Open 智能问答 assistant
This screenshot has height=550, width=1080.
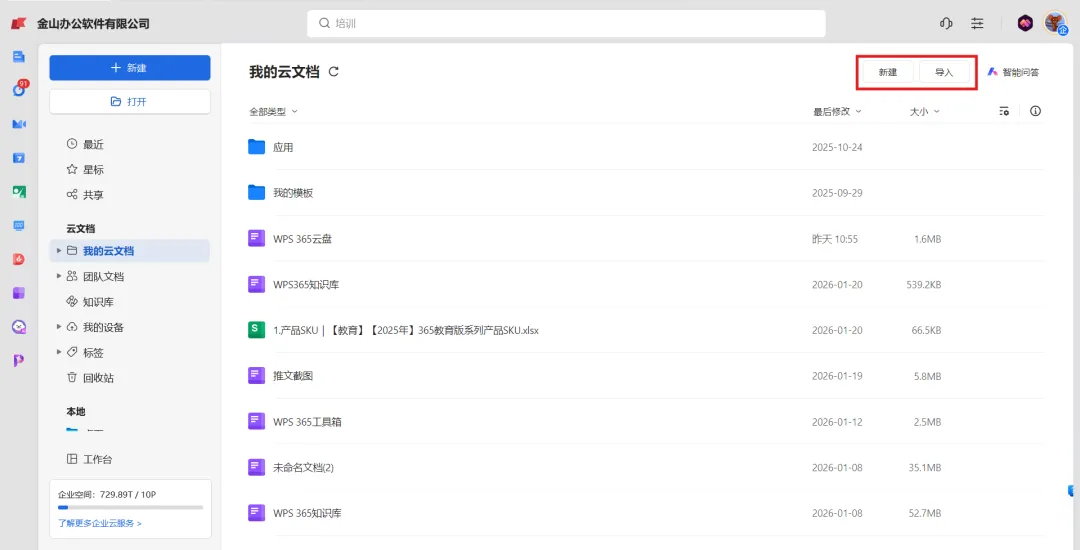click(1013, 72)
